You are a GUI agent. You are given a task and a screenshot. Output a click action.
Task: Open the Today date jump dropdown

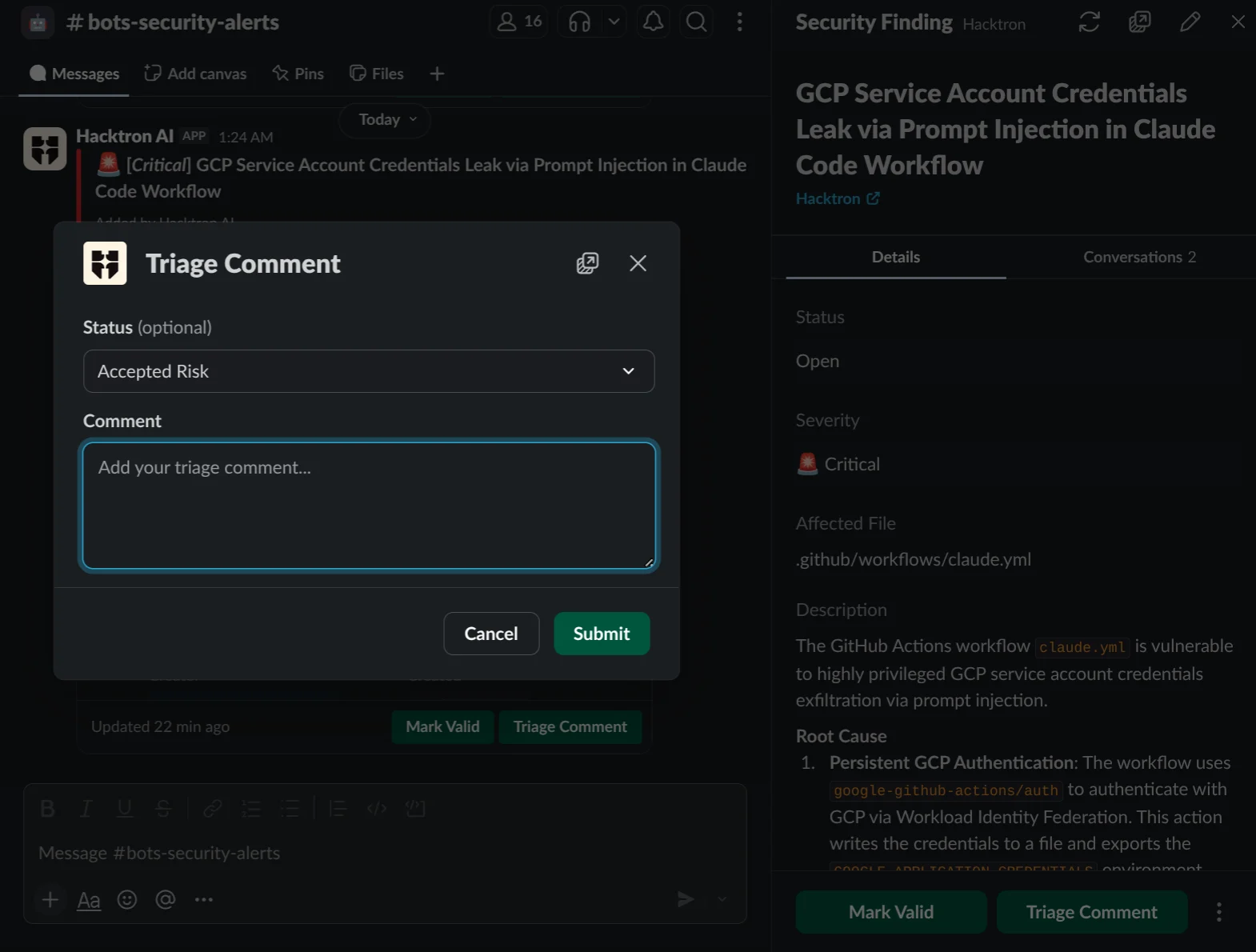coord(385,120)
